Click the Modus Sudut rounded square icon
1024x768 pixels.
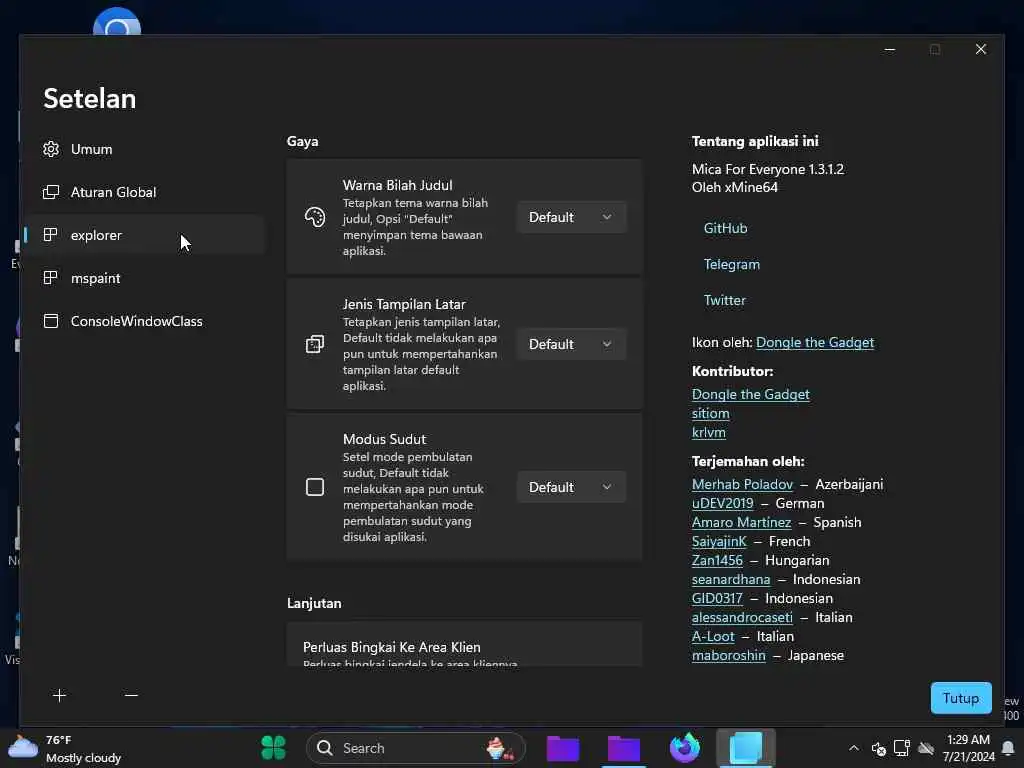point(315,487)
